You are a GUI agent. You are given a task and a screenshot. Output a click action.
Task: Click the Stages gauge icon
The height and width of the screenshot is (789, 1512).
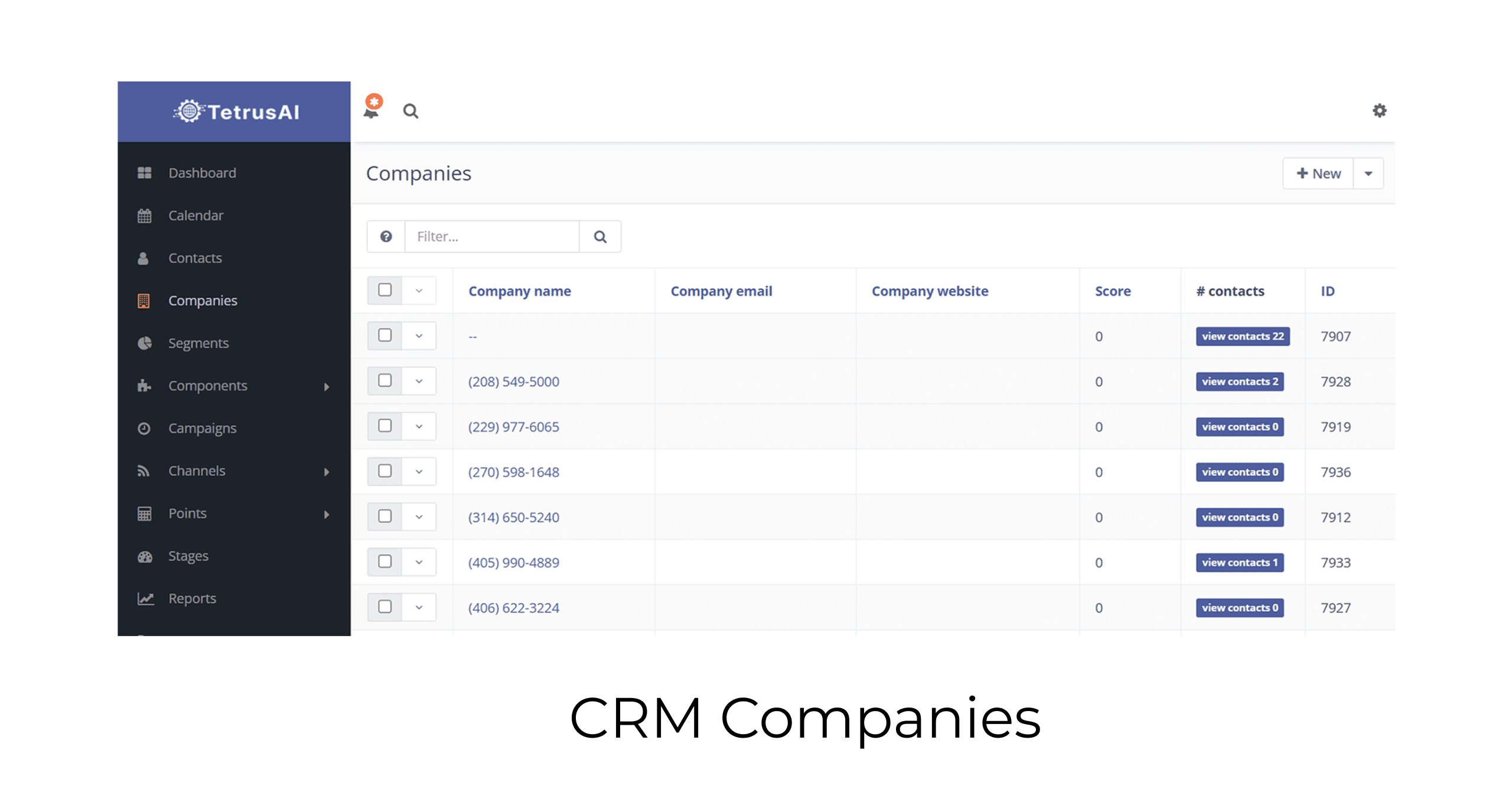[145, 556]
